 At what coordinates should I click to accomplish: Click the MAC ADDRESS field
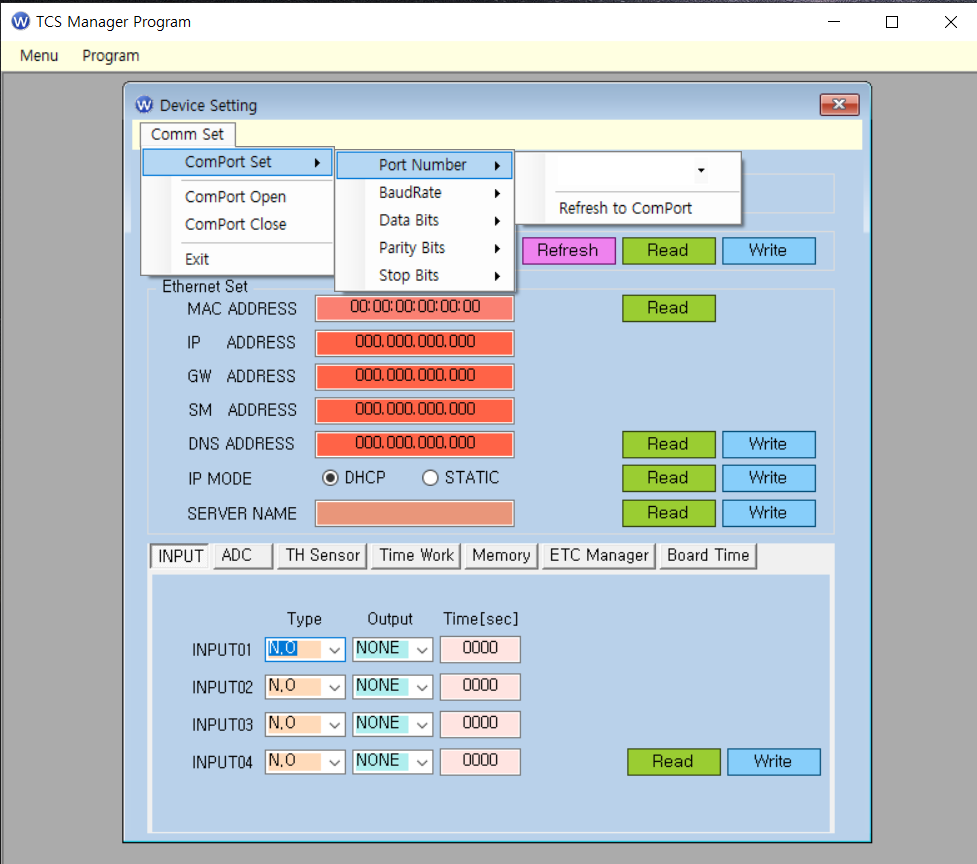pos(414,307)
